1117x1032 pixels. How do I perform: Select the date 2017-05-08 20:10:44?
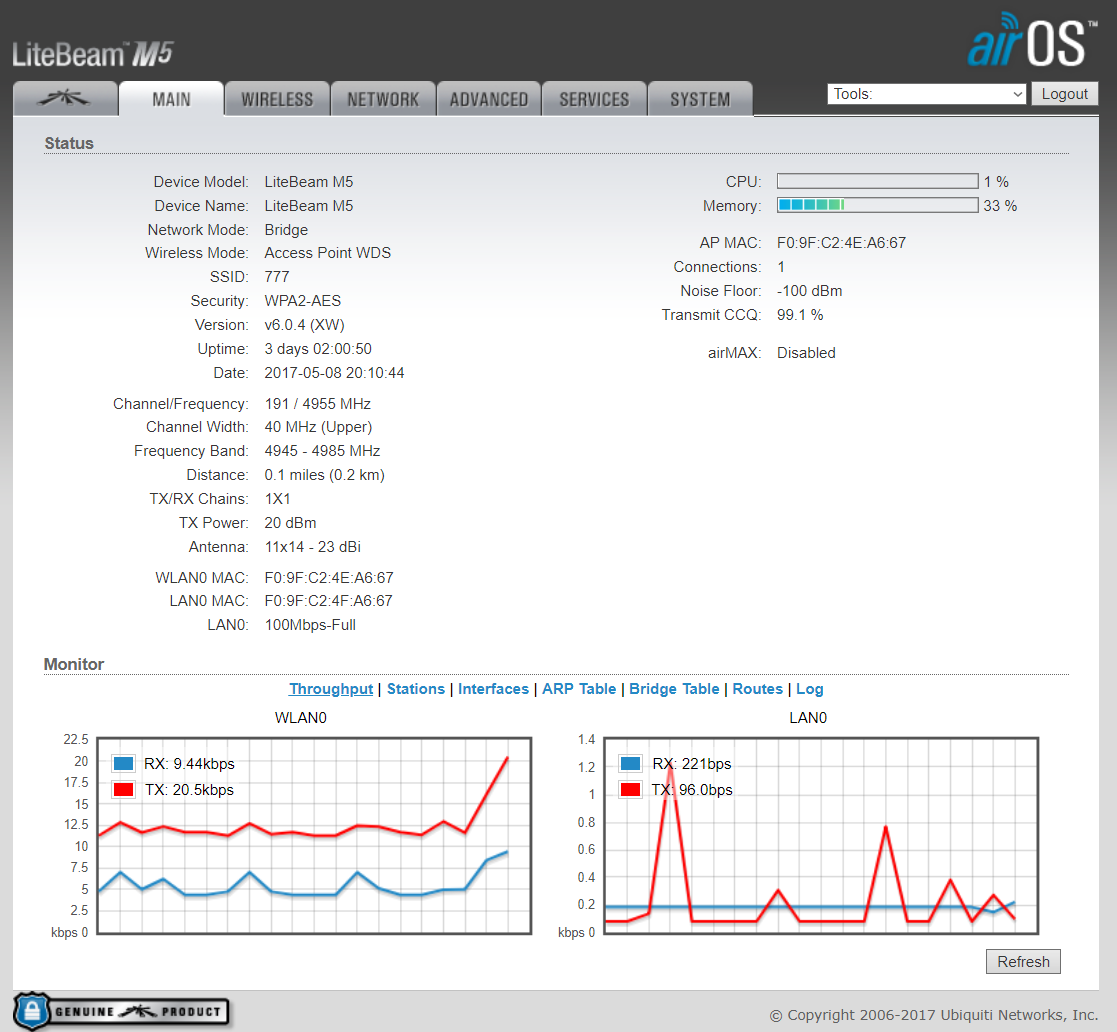pyautogui.click(x=334, y=372)
